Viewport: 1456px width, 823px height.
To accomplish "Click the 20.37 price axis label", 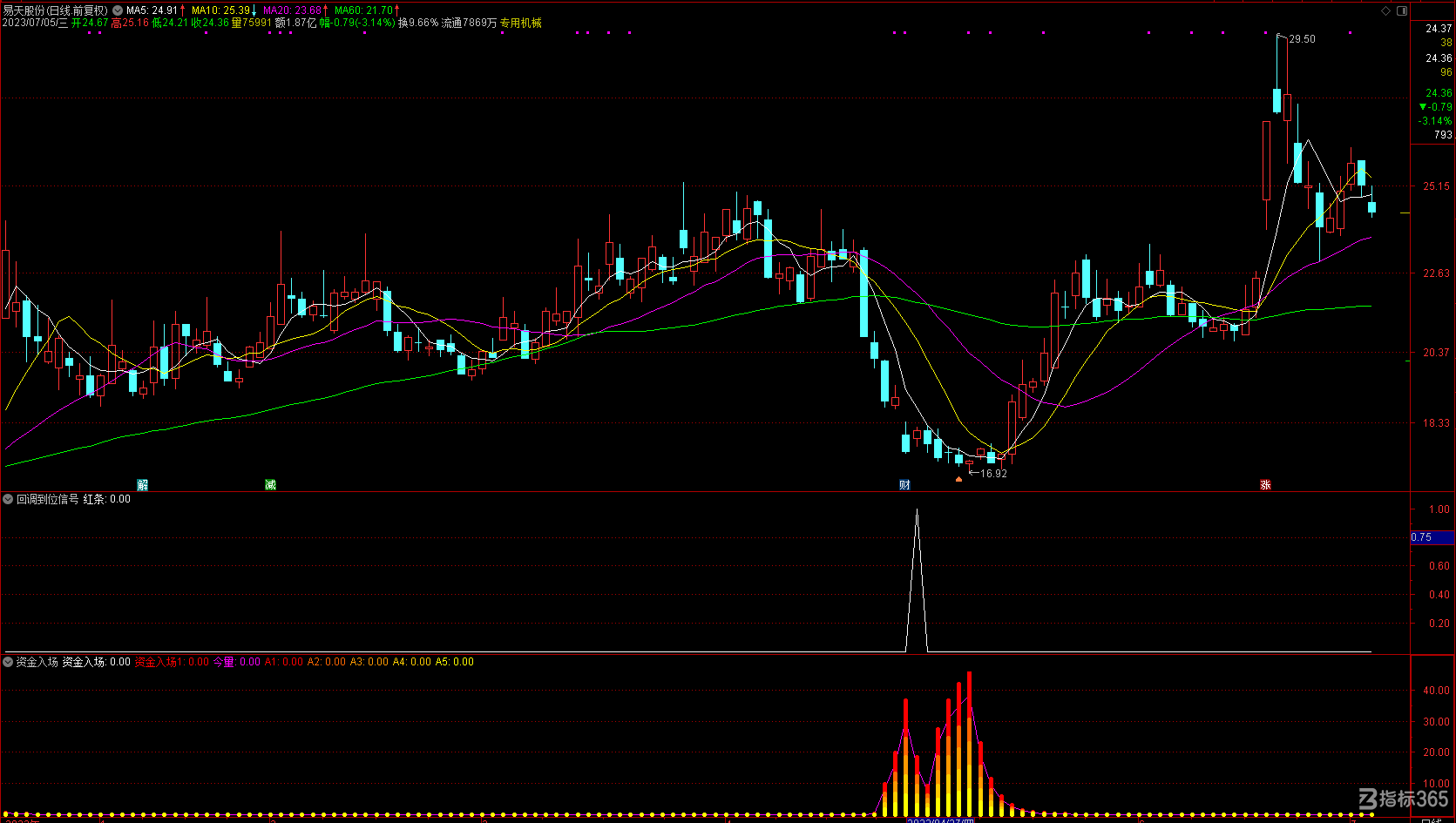I will [1437, 353].
